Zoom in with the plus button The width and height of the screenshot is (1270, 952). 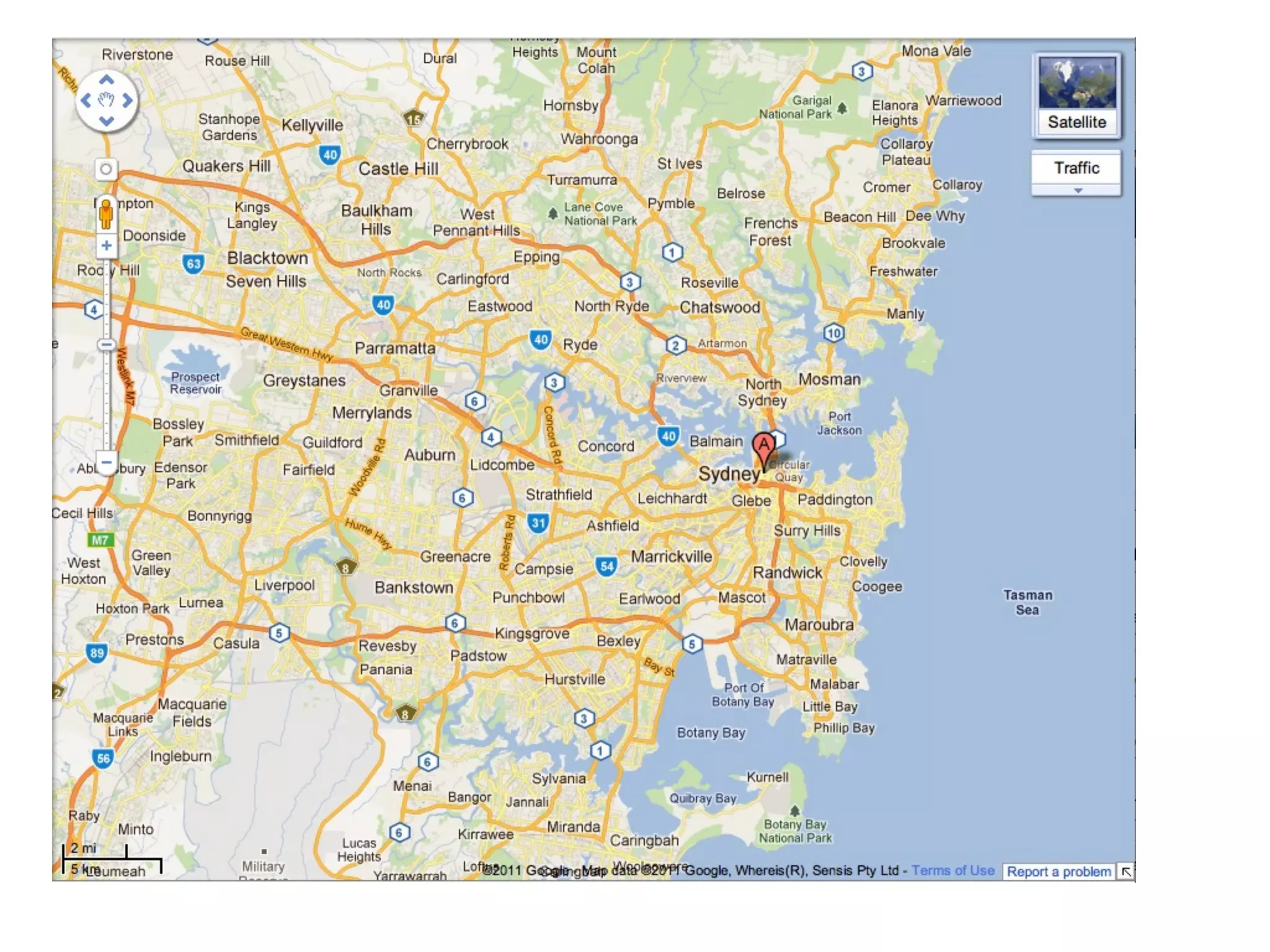tap(107, 245)
